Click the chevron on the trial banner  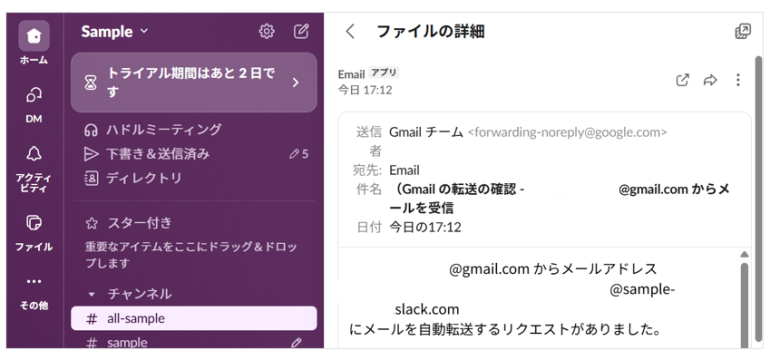point(296,83)
